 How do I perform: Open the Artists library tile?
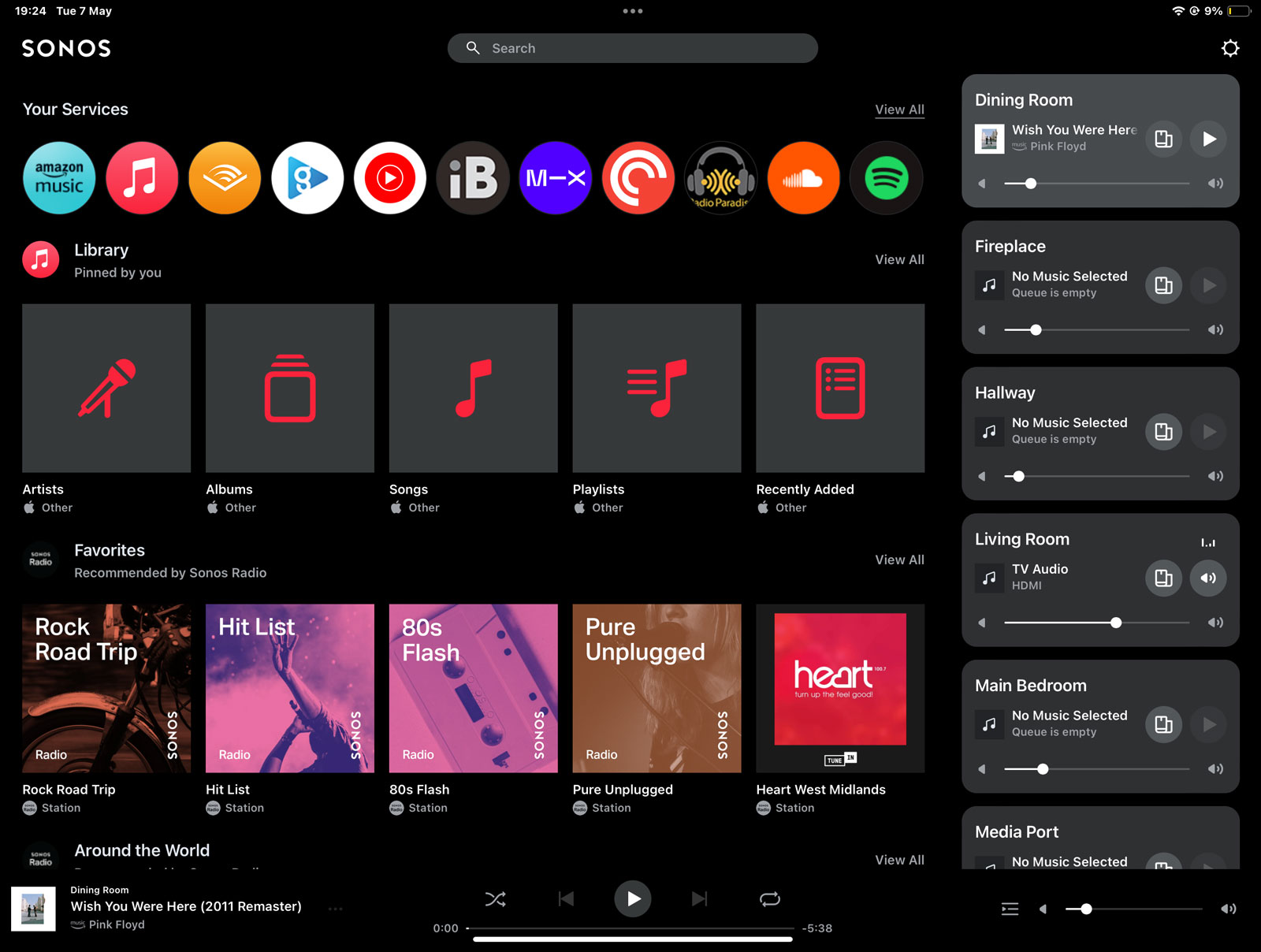(106, 389)
